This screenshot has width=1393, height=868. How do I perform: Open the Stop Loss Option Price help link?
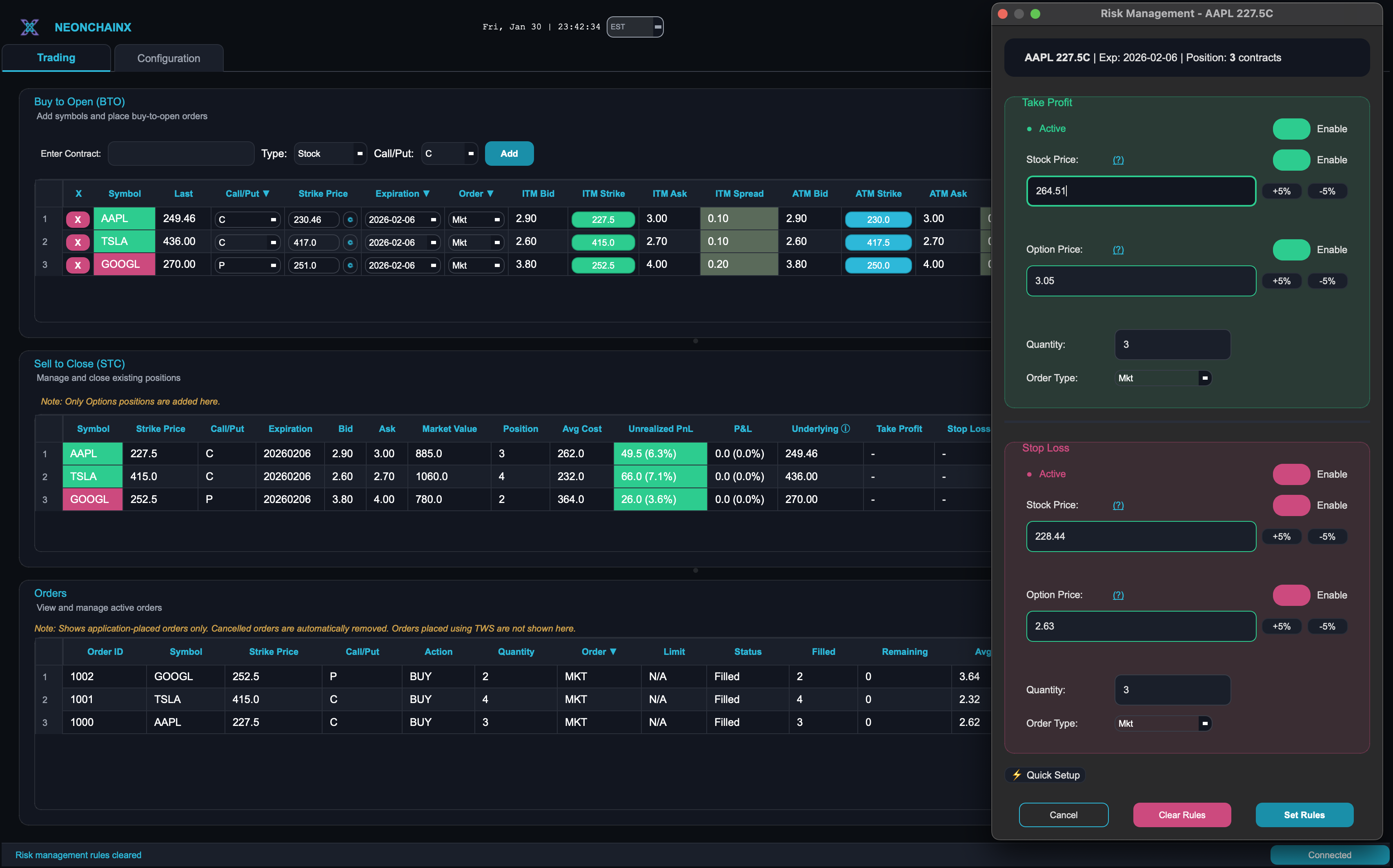coord(1117,595)
